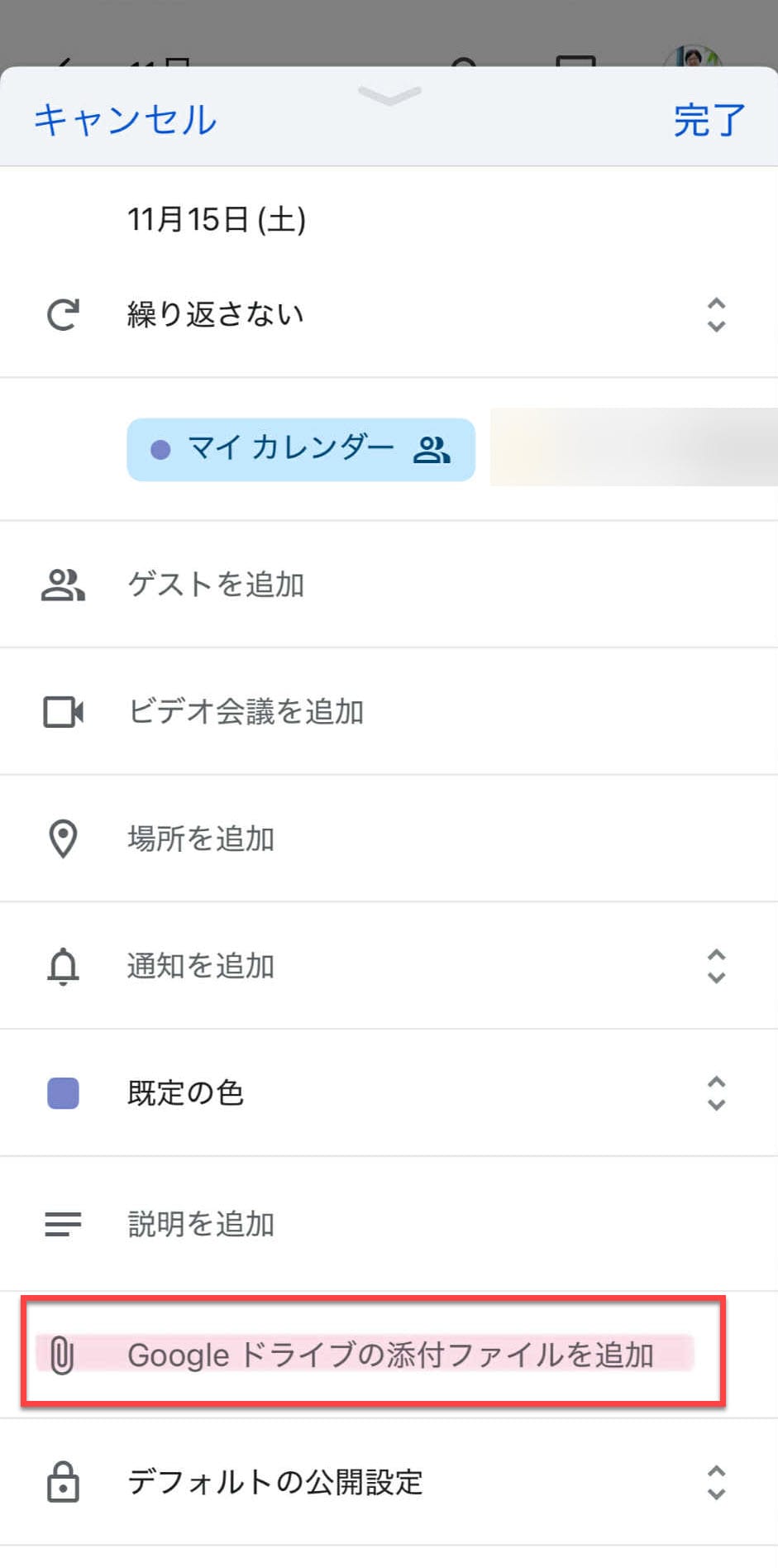Tap the video camera icon
This screenshot has width=778, height=1568.
(63, 712)
